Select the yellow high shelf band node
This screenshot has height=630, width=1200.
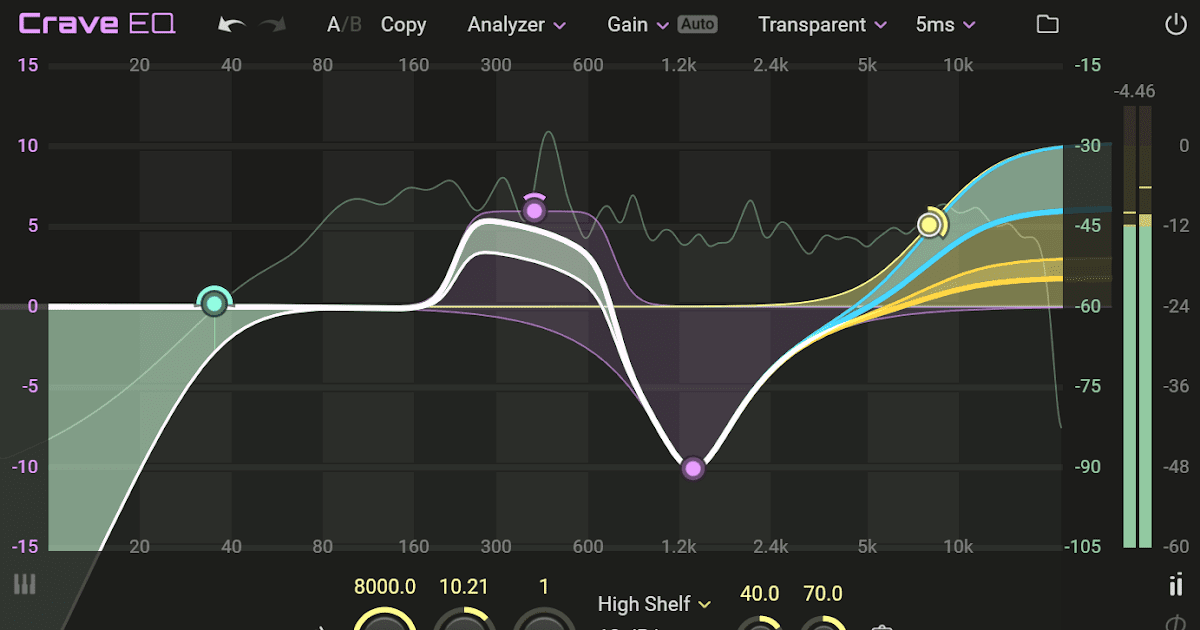pyautogui.click(x=930, y=224)
